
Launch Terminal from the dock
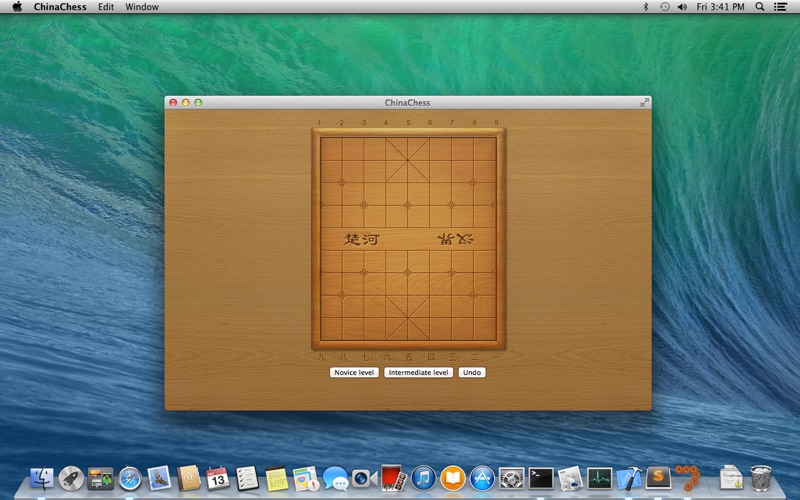click(x=541, y=479)
